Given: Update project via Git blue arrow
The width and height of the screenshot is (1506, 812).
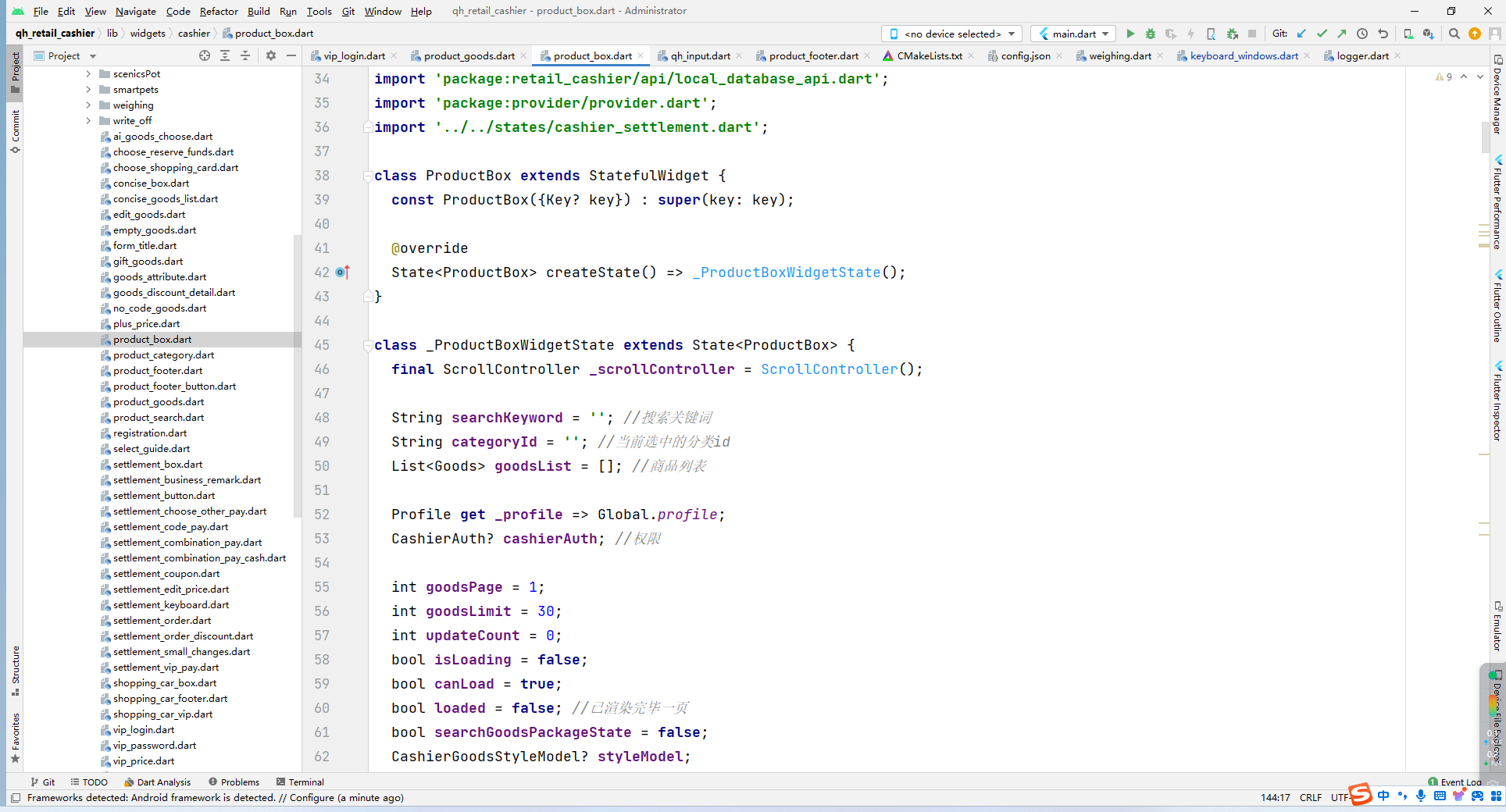Looking at the screenshot, I should point(1301,34).
